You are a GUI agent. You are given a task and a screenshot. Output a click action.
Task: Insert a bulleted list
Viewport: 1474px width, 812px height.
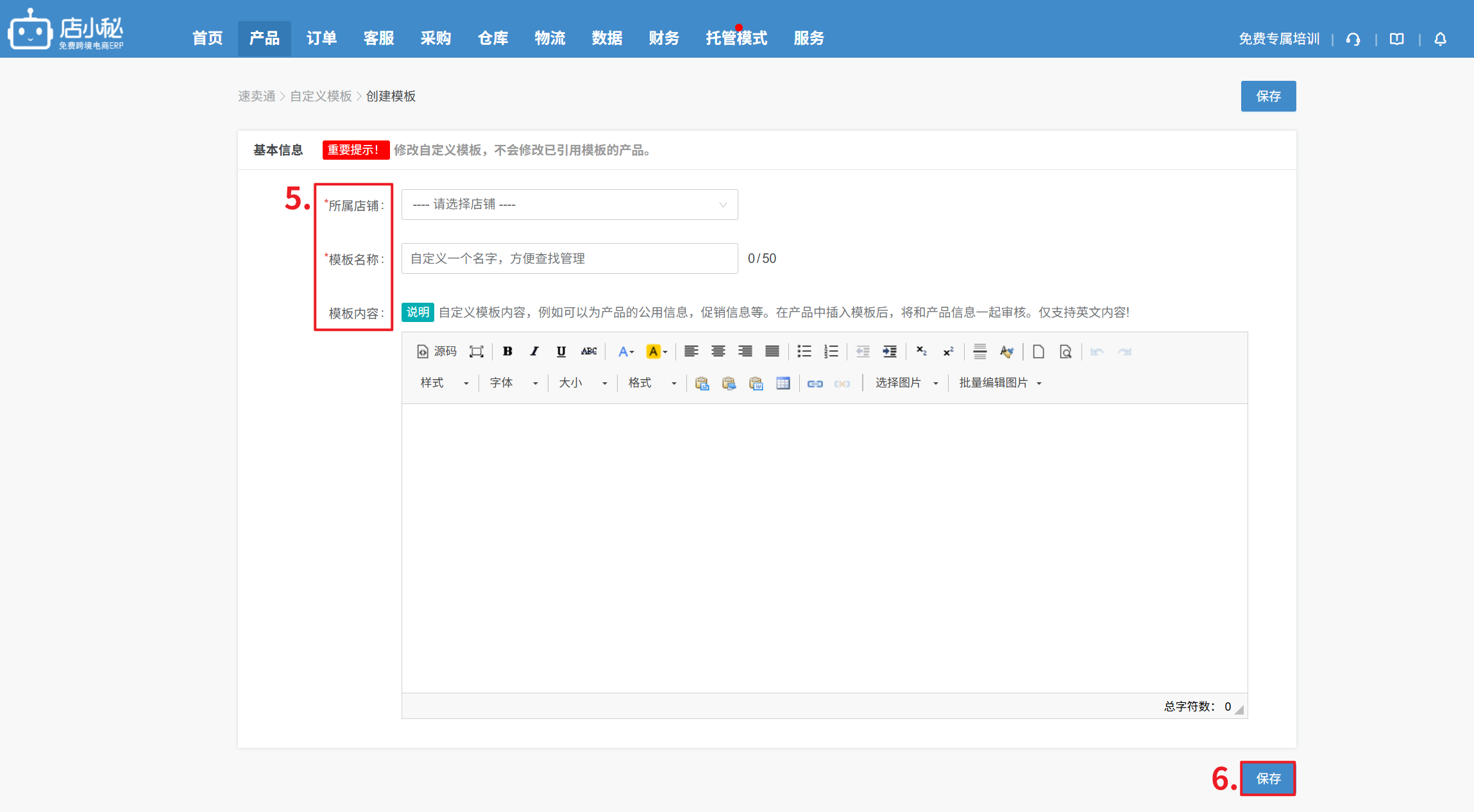tap(804, 351)
